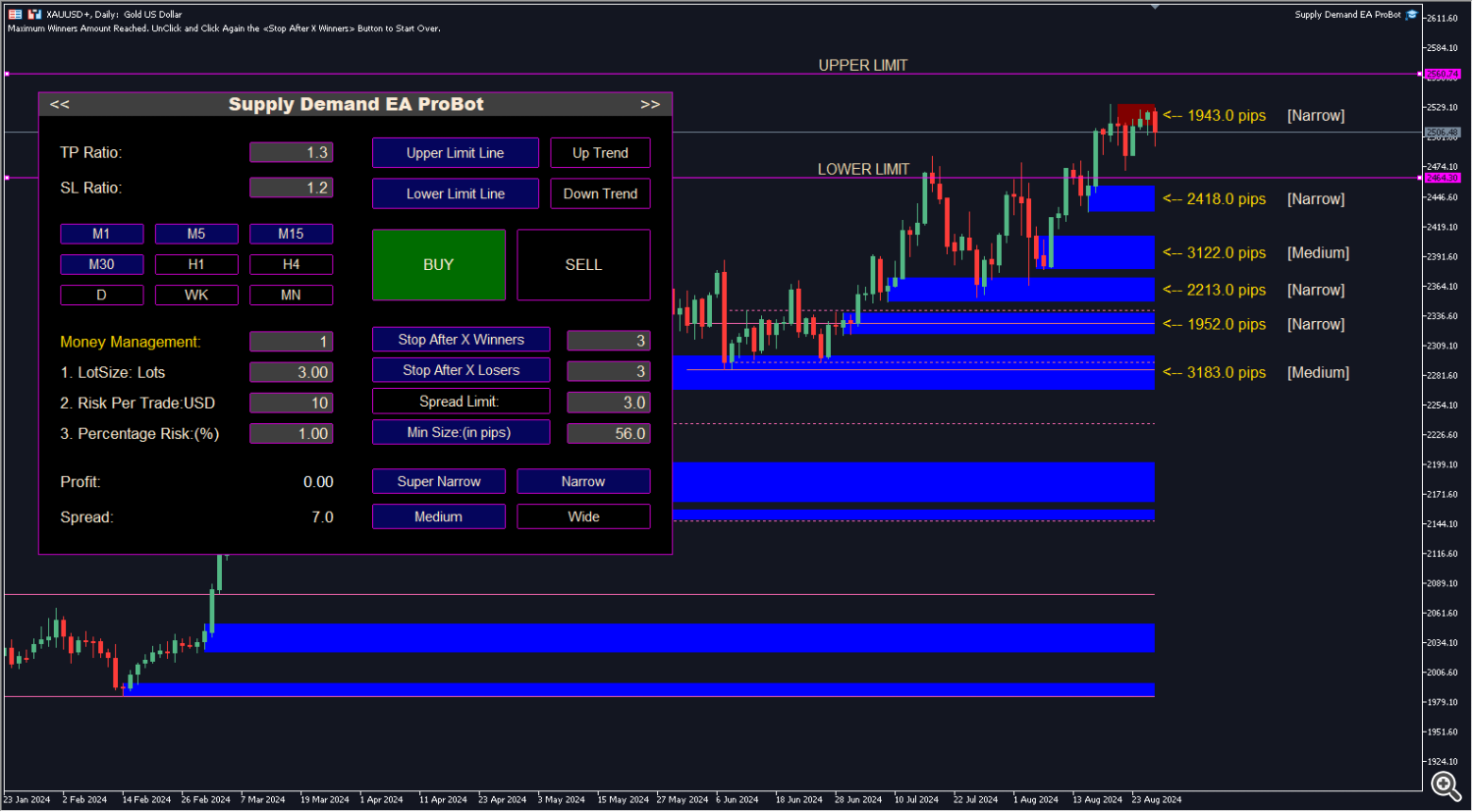Click the Min Size pips value field
Viewport: 1473px width, 812px height.
(x=609, y=433)
